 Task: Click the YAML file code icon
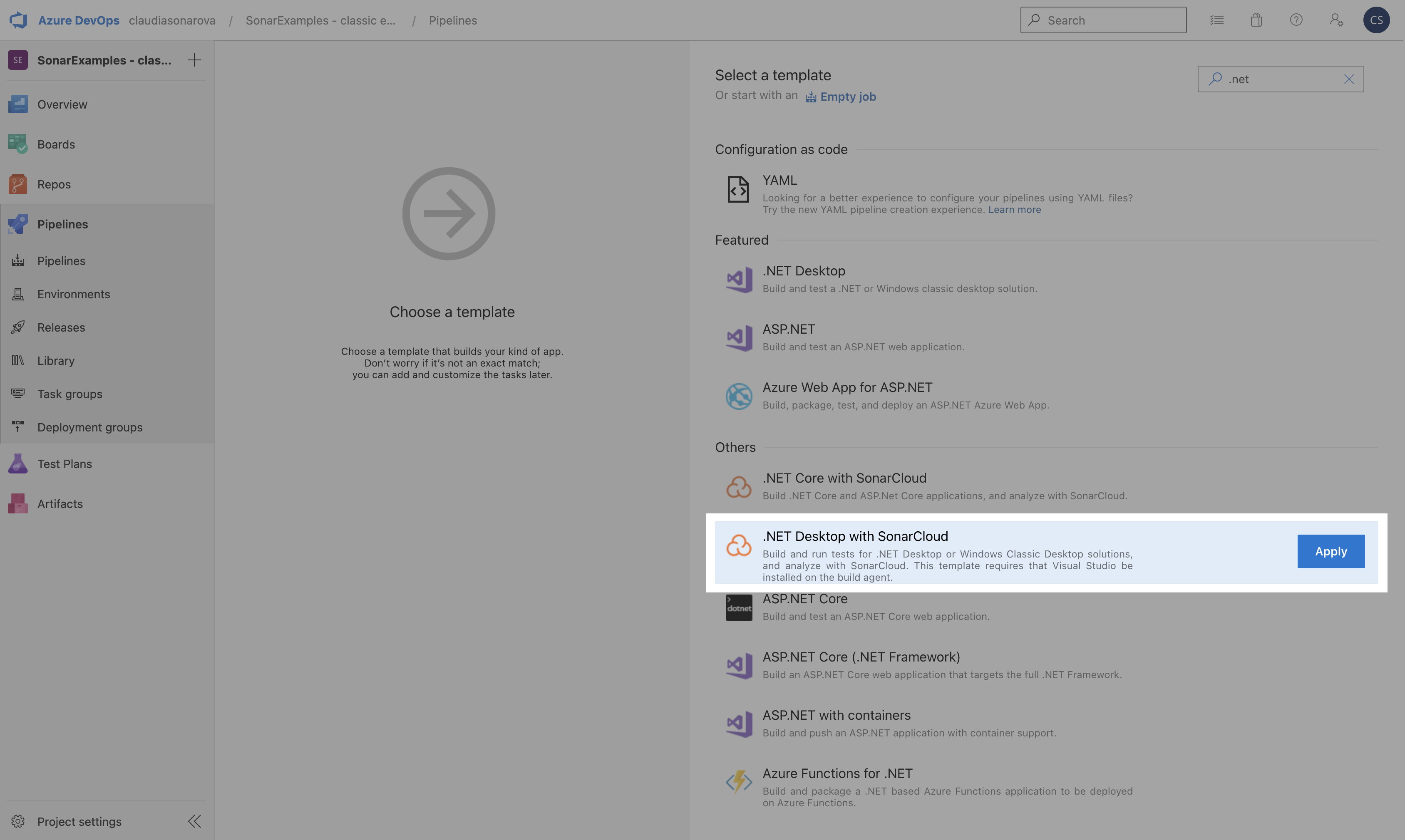point(738,189)
